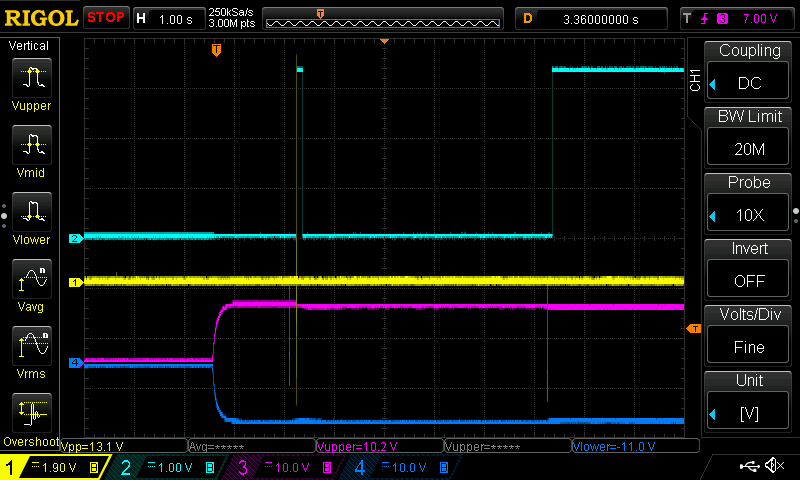The image size is (800, 480).
Task: Click the RIGOL logo
Action: click(41, 18)
